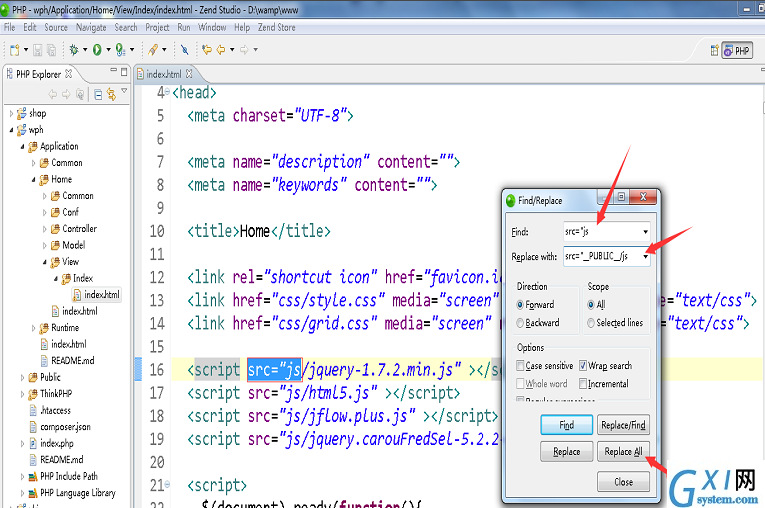Click the Replace All button
The image size is (765, 508).
point(623,451)
